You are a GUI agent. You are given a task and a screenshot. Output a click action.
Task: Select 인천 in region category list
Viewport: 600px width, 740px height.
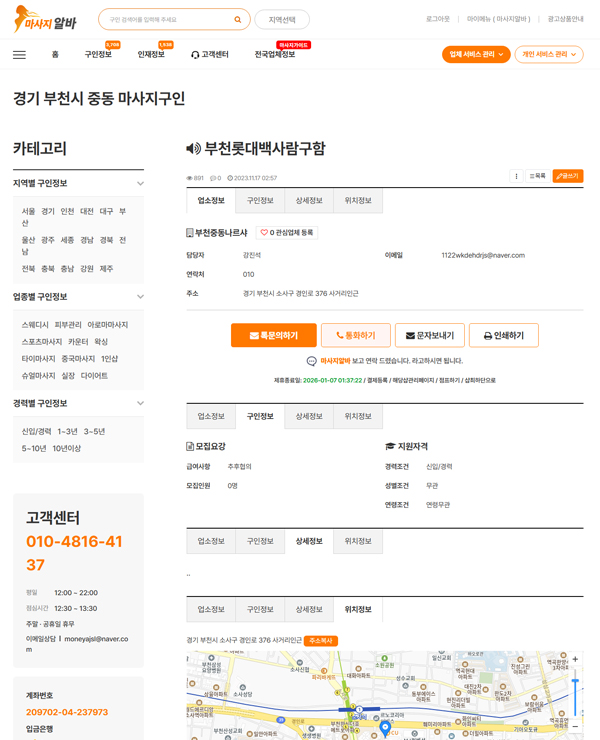tap(67, 211)
